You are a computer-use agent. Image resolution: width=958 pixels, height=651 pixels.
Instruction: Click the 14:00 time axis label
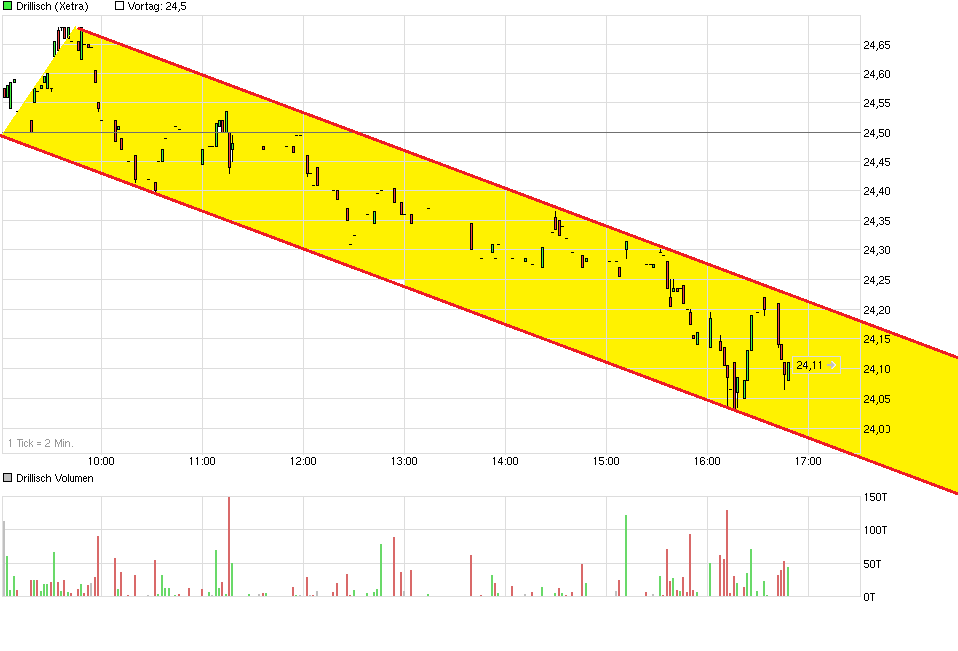tap(505, 461)
